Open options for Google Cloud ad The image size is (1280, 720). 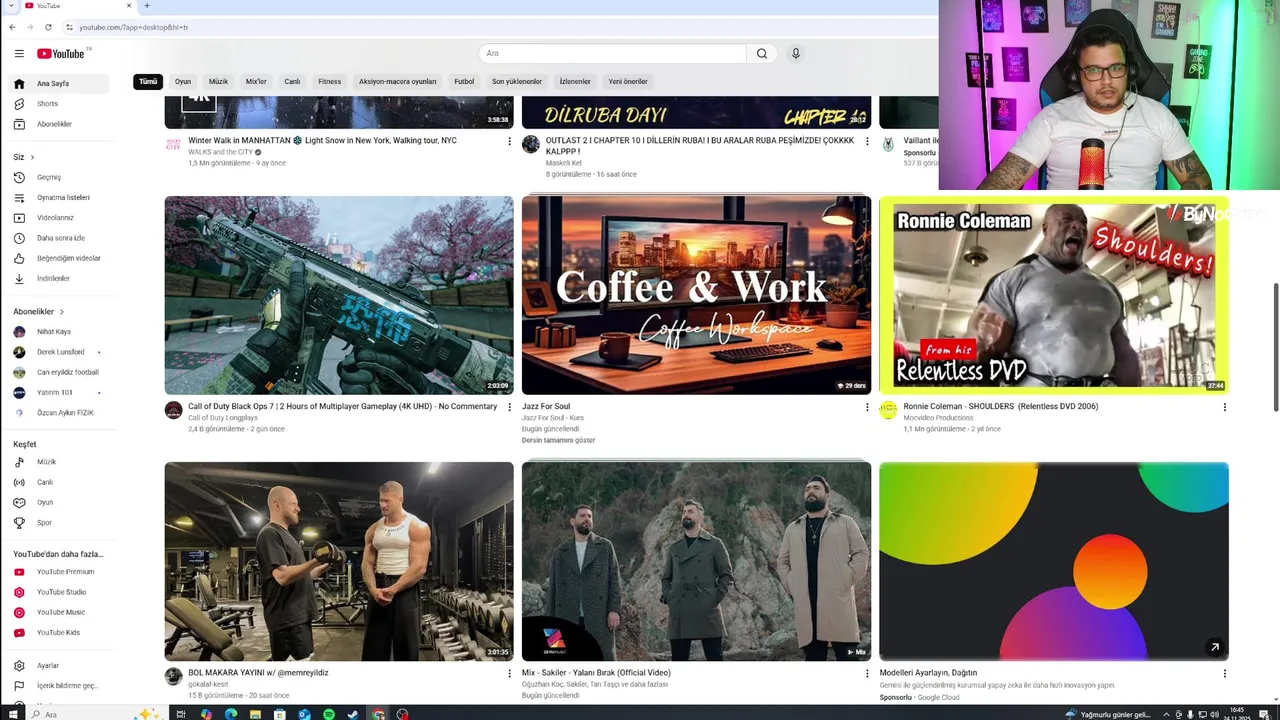tap(1224, 673)
